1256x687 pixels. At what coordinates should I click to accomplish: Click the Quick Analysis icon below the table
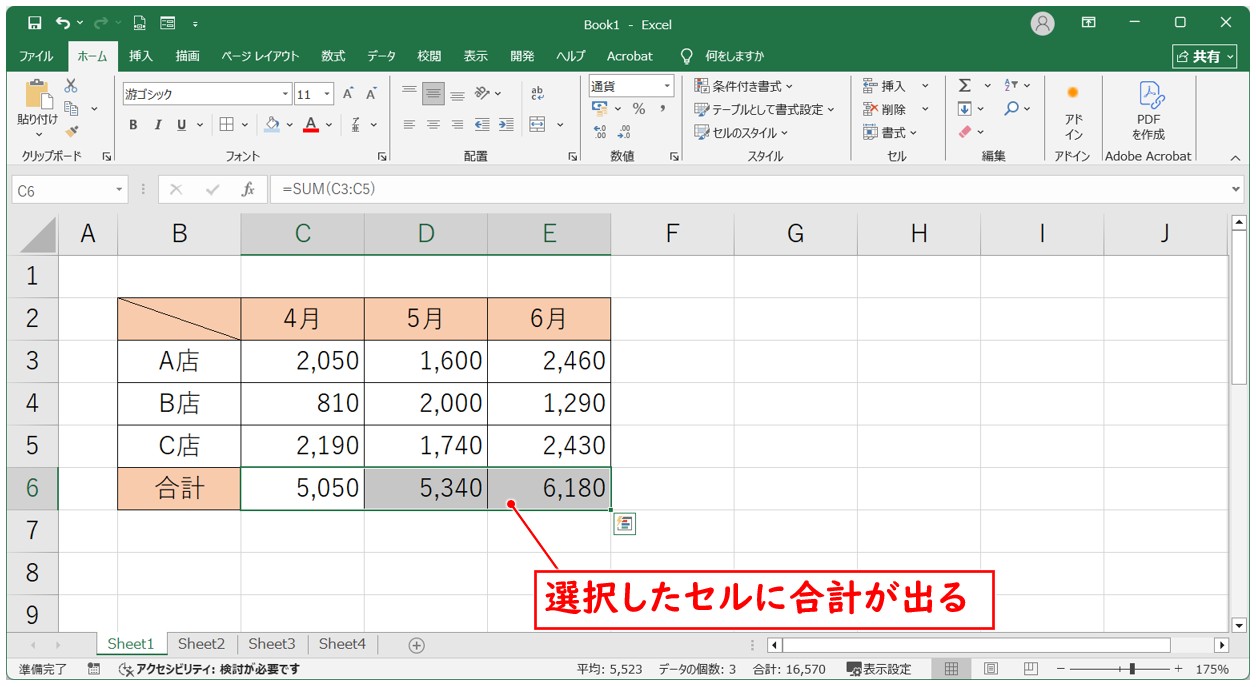coord(625,524)
